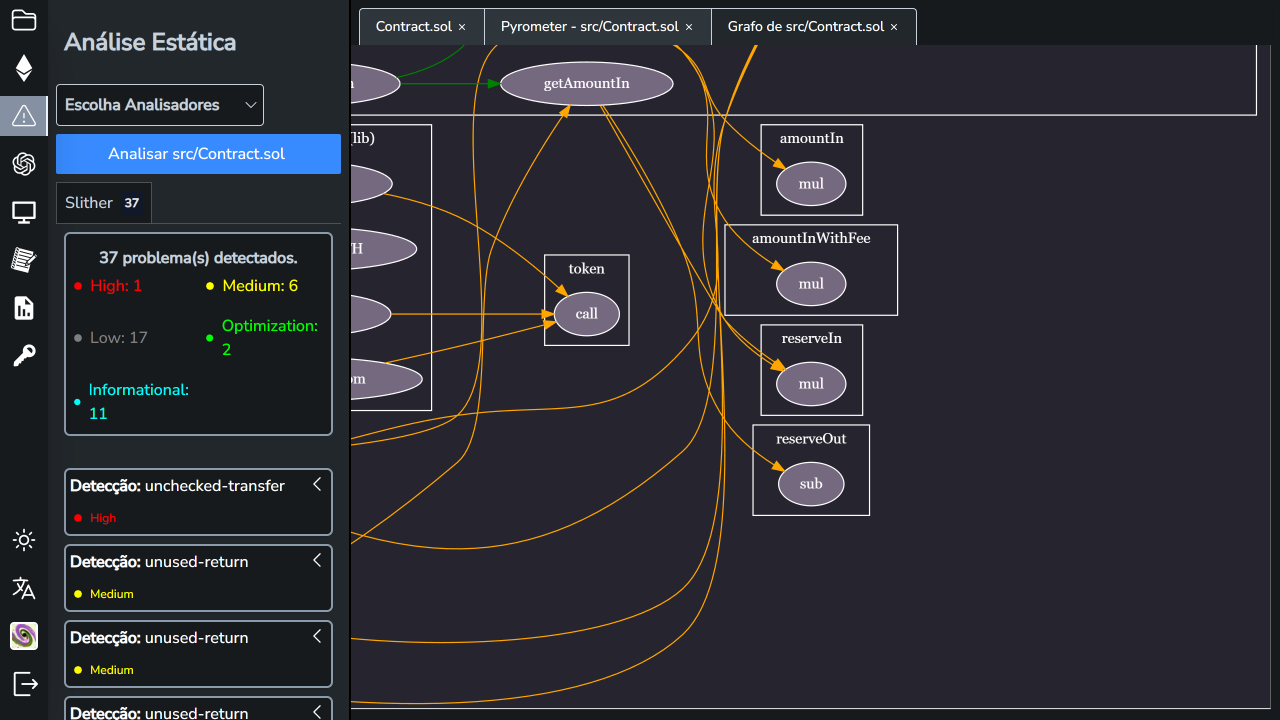
Task: Click the monitor icon in sidebar
Action: 24,212
